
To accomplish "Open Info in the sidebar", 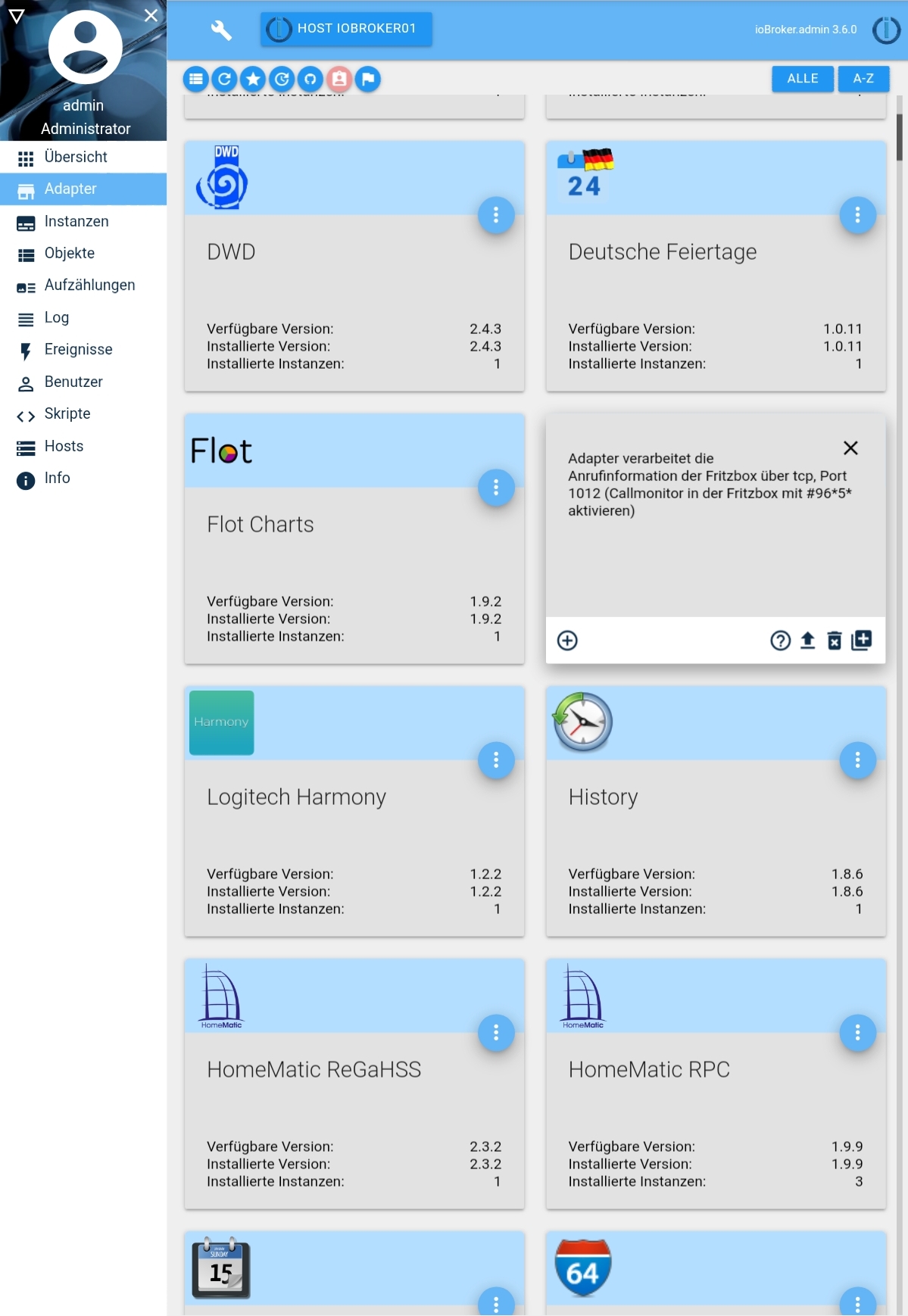I will click(x=83, y=479).
